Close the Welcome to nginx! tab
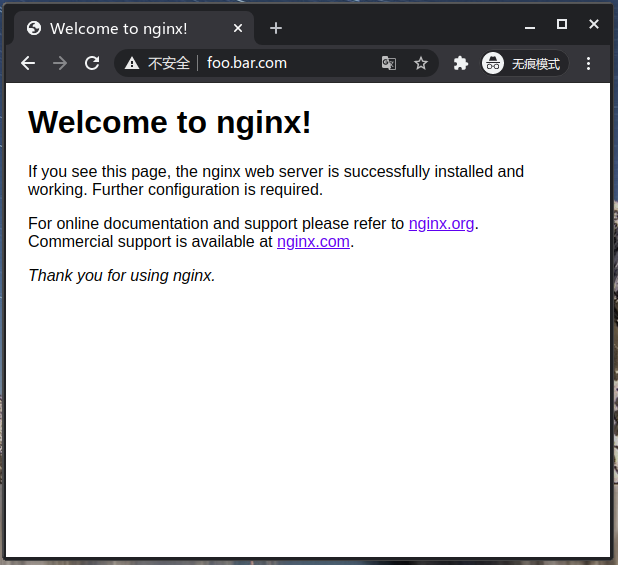This screenshot has height=565, width=618. [x=238, y=28]
